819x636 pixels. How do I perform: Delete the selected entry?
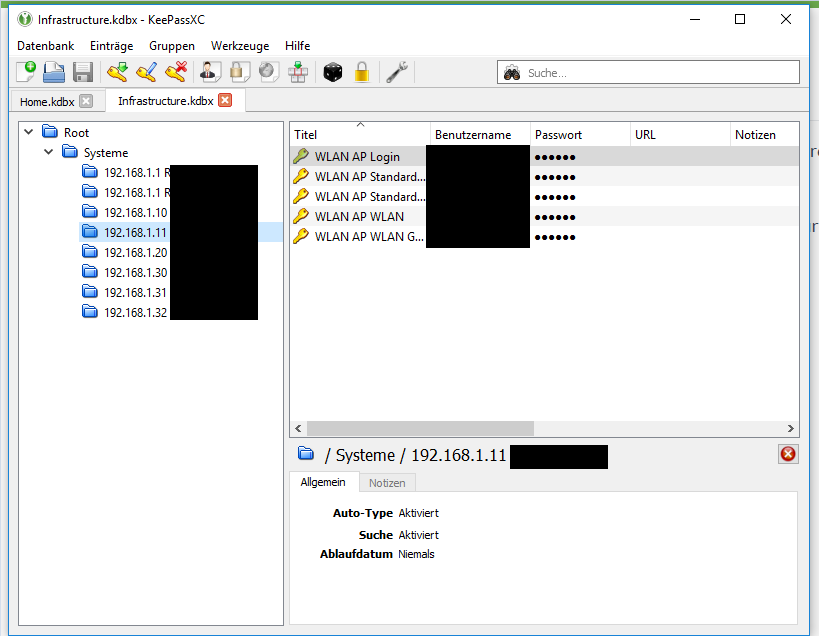tap(175, 71)
